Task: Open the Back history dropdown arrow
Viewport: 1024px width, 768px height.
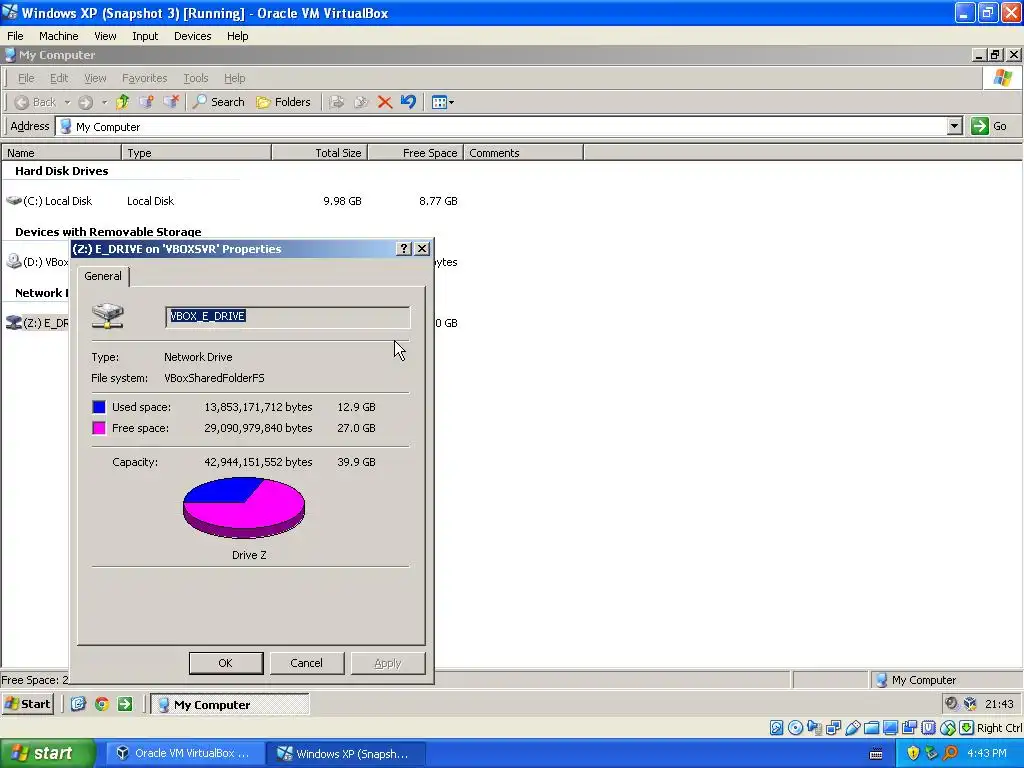Action: pos(67,103)
